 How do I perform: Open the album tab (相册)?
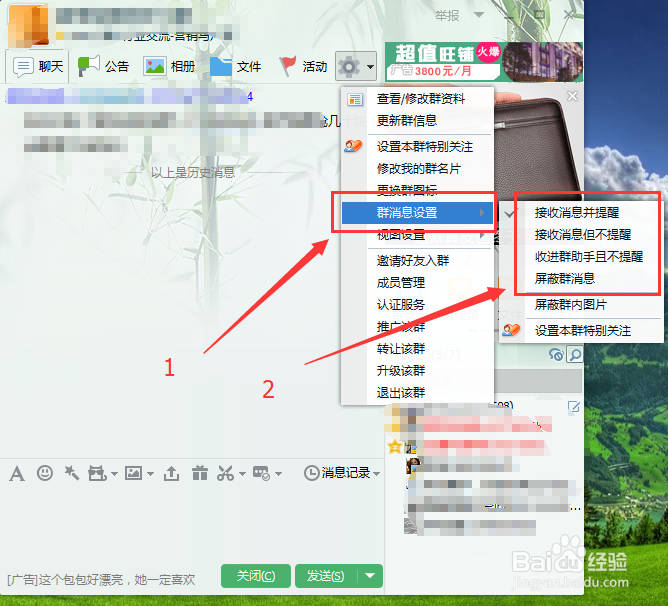(x=169, y=66)
